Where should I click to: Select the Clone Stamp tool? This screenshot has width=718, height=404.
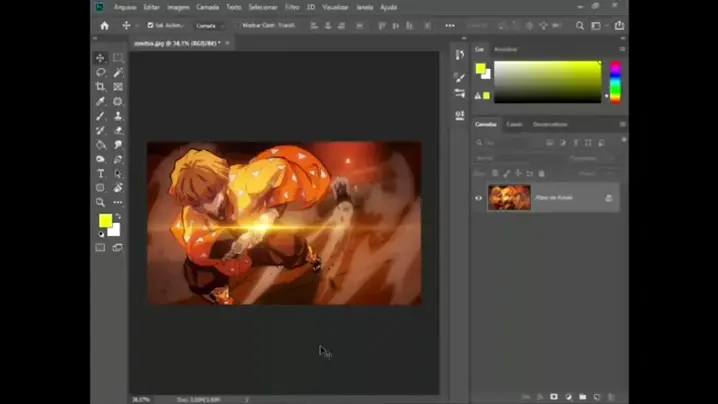[x=118, y=116]
